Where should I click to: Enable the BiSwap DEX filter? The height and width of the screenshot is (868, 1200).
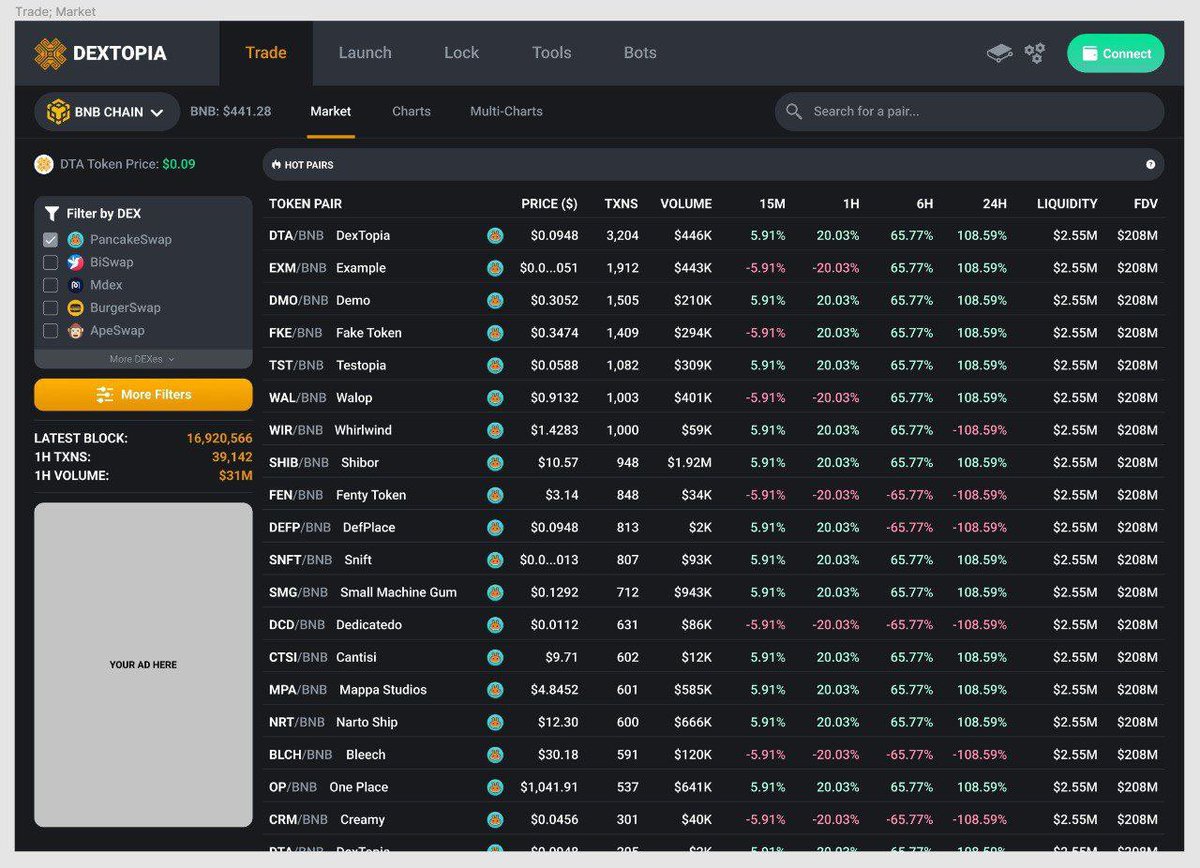[50, 262]
